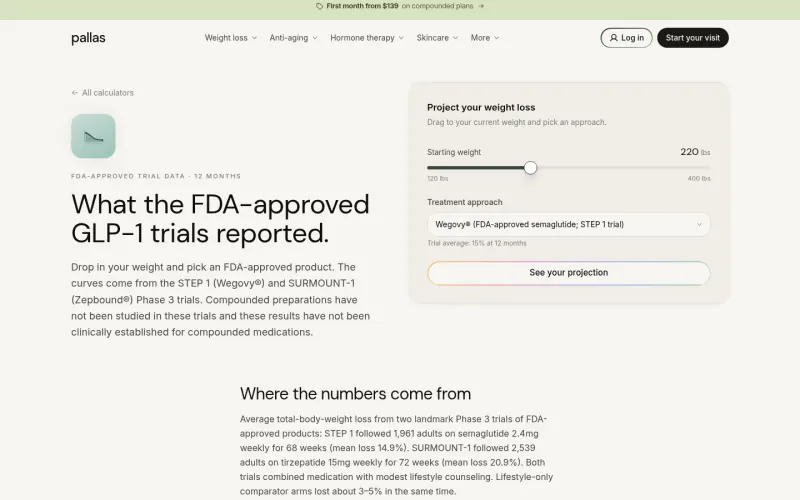Click the '220 lbs' starting weight value
The height and width of the screenshot is (500, 800).
coord(695,152)
